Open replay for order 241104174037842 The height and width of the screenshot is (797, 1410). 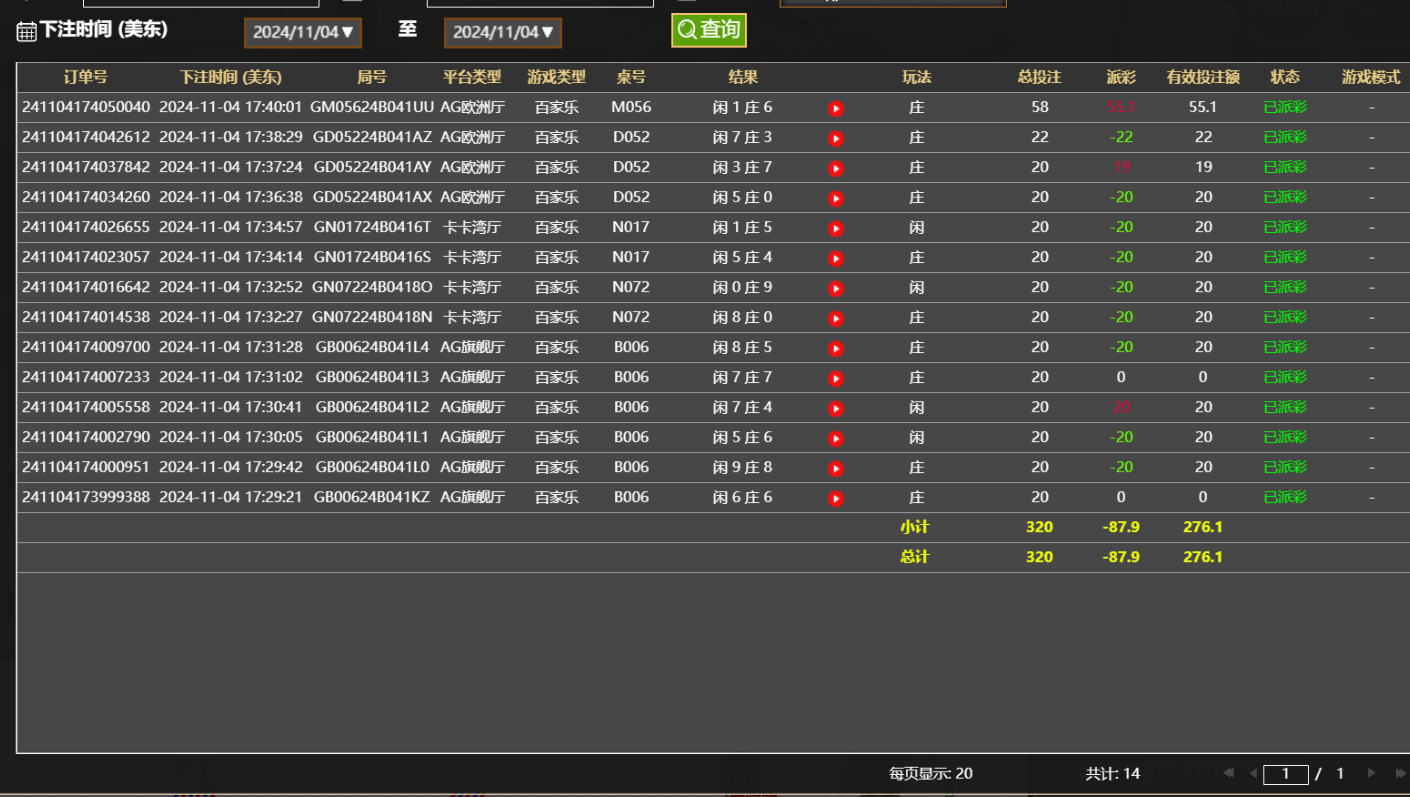[x=836, y=168]
